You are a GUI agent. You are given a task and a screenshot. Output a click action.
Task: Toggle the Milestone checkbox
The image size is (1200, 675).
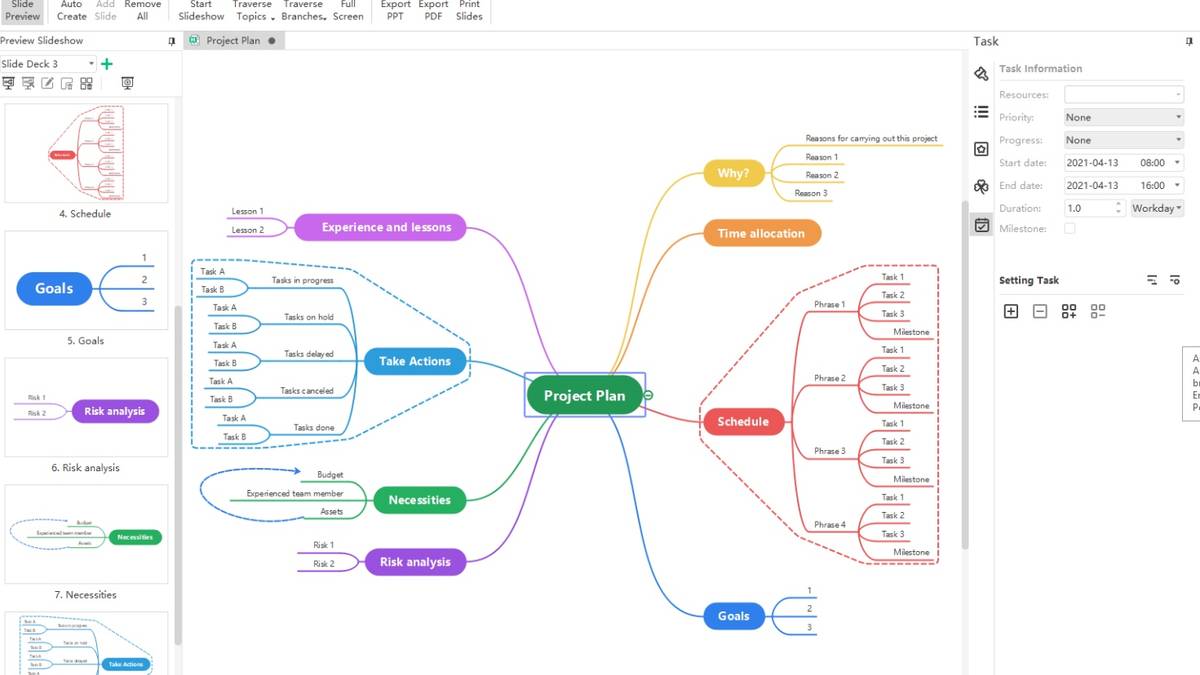1069,228
